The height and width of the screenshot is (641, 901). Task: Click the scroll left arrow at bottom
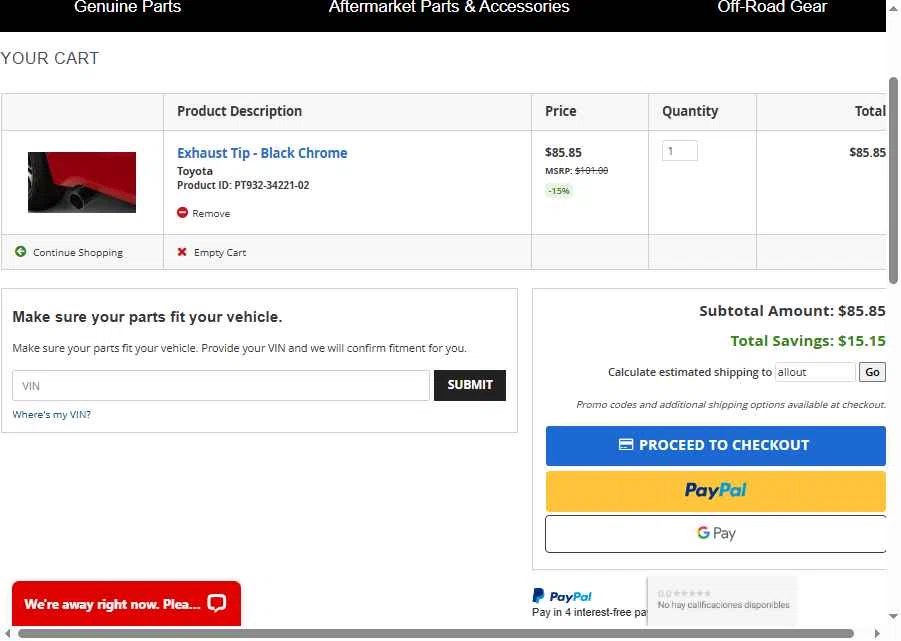[7, 634]
